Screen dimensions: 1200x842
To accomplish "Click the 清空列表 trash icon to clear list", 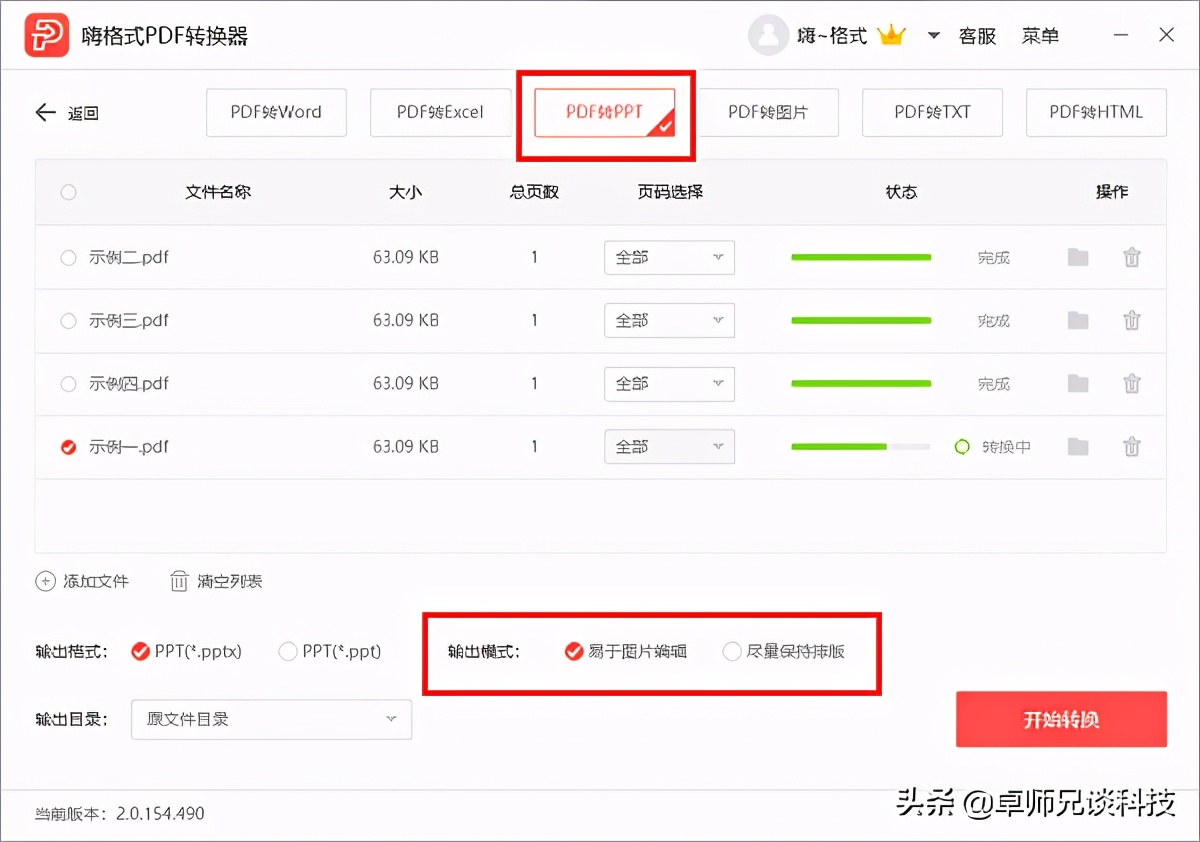I will (181, 581).
